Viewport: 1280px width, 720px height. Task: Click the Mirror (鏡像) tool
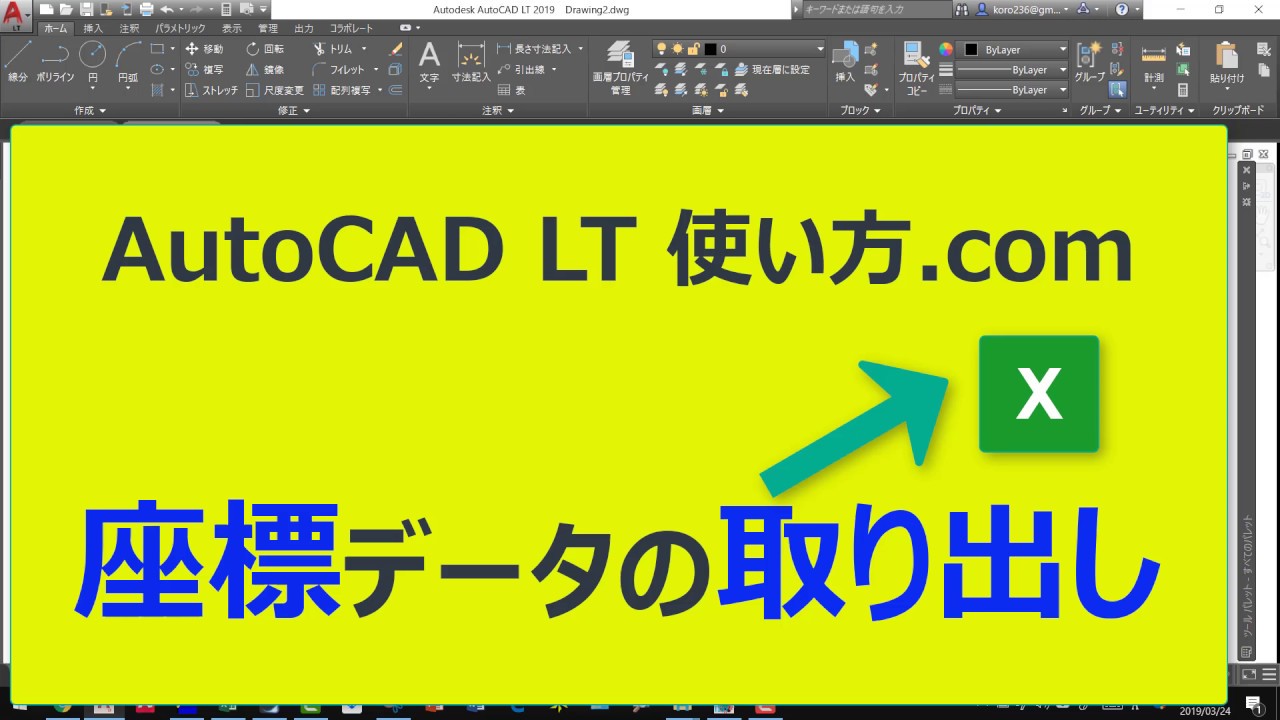pyautogui.click(x=265, y=70)
